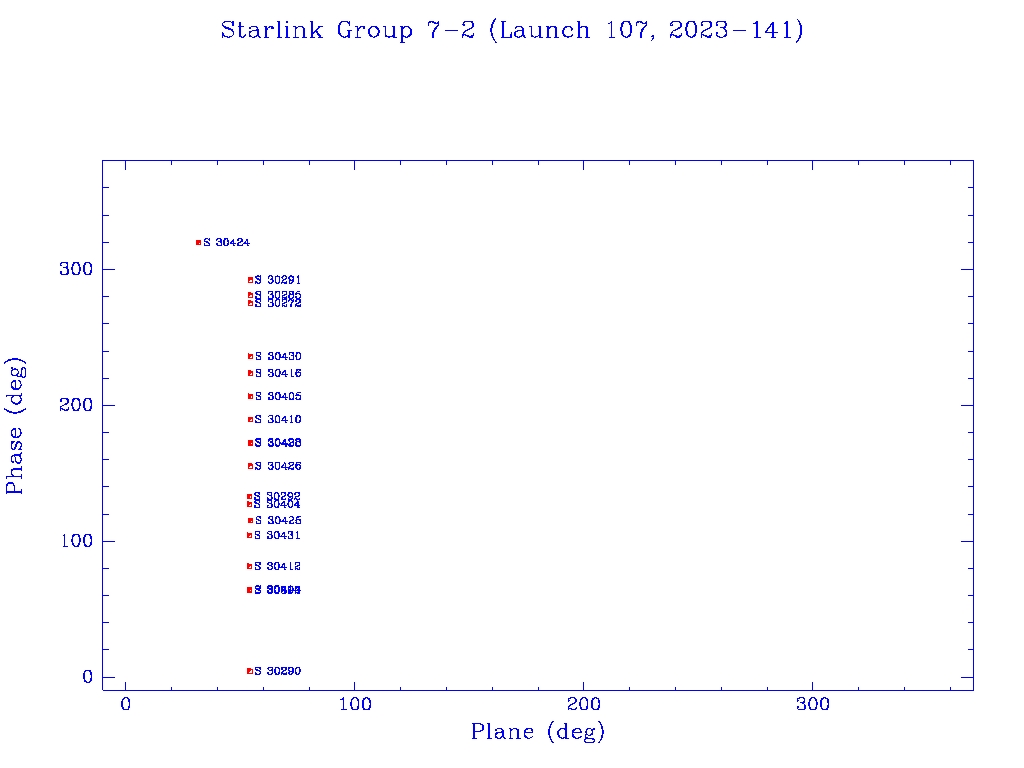The image size is (1024, 768).
Task: Click the '0' tick on the Plane axis
Action: pyautogui.click(x=125, y=704)
